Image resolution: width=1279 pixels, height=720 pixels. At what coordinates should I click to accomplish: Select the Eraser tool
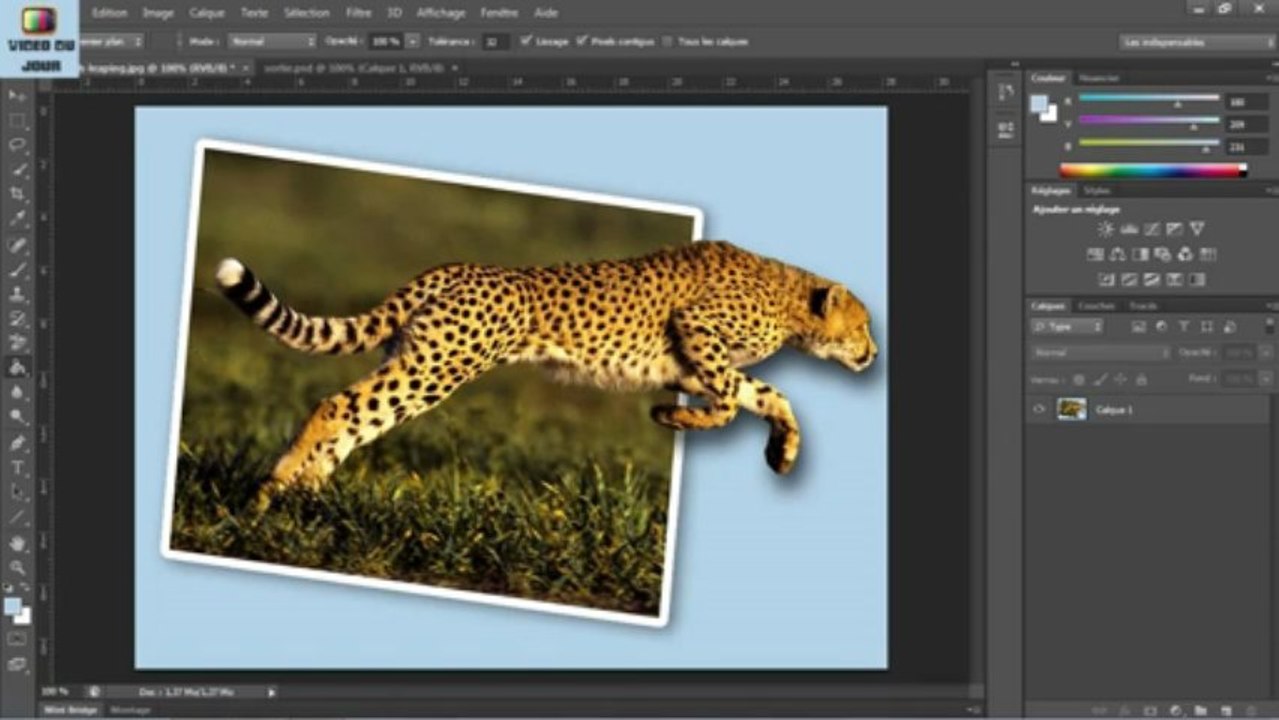coord(17,343)
